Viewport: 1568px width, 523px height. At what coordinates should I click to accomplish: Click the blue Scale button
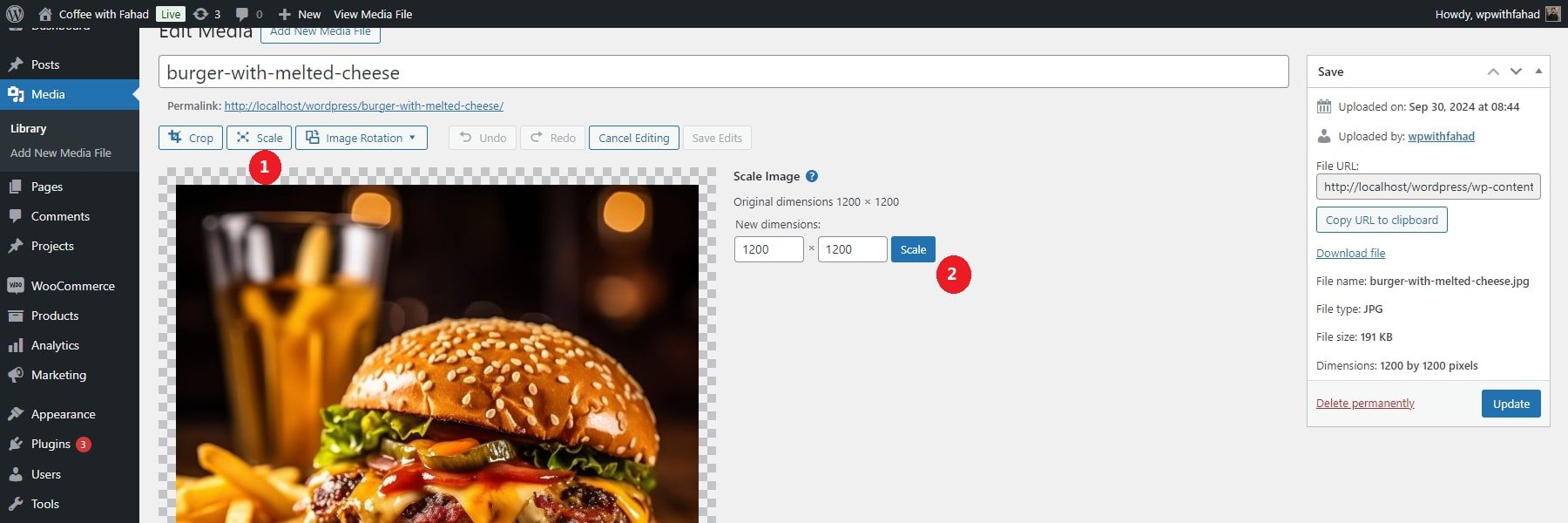coord(913,249)
